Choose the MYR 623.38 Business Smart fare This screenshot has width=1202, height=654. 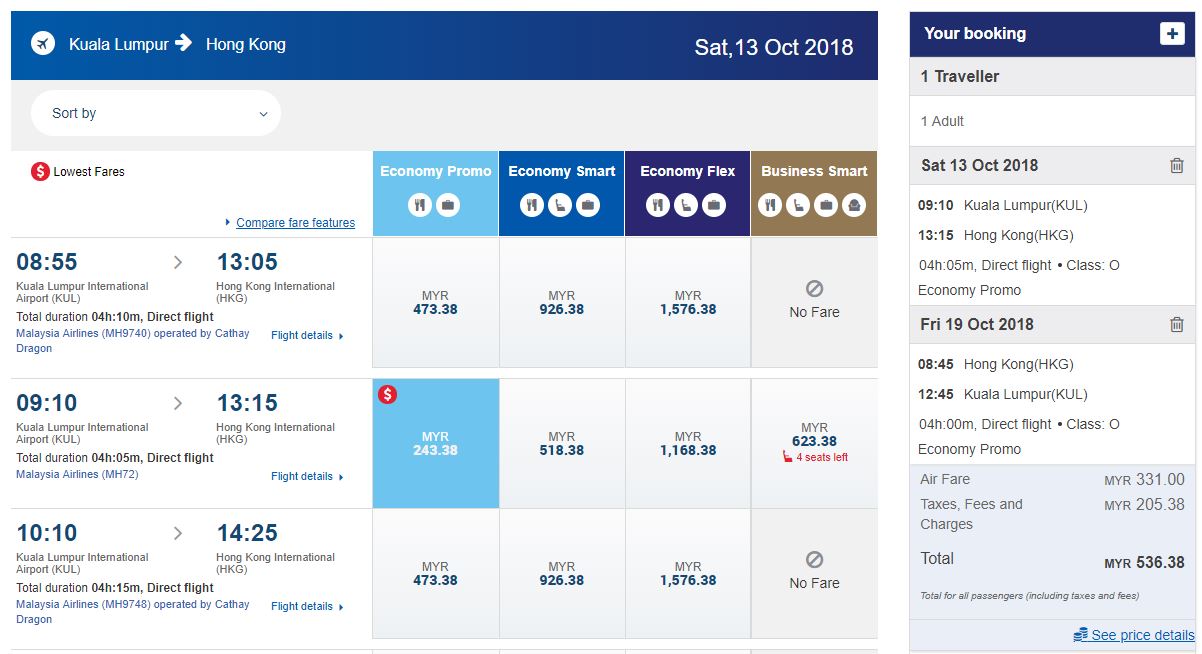pos(814,441)
